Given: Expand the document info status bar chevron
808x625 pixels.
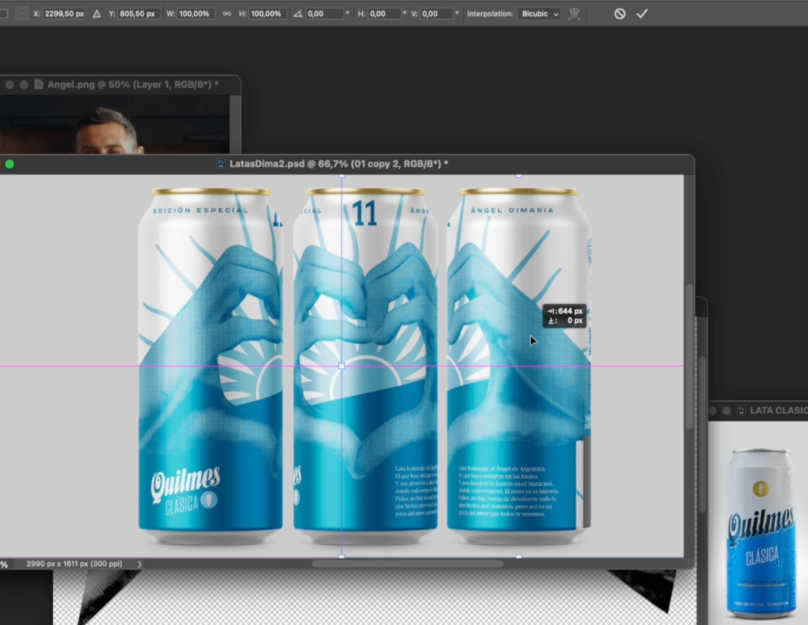Looking at the screenshot, I should tap(139, 564).
